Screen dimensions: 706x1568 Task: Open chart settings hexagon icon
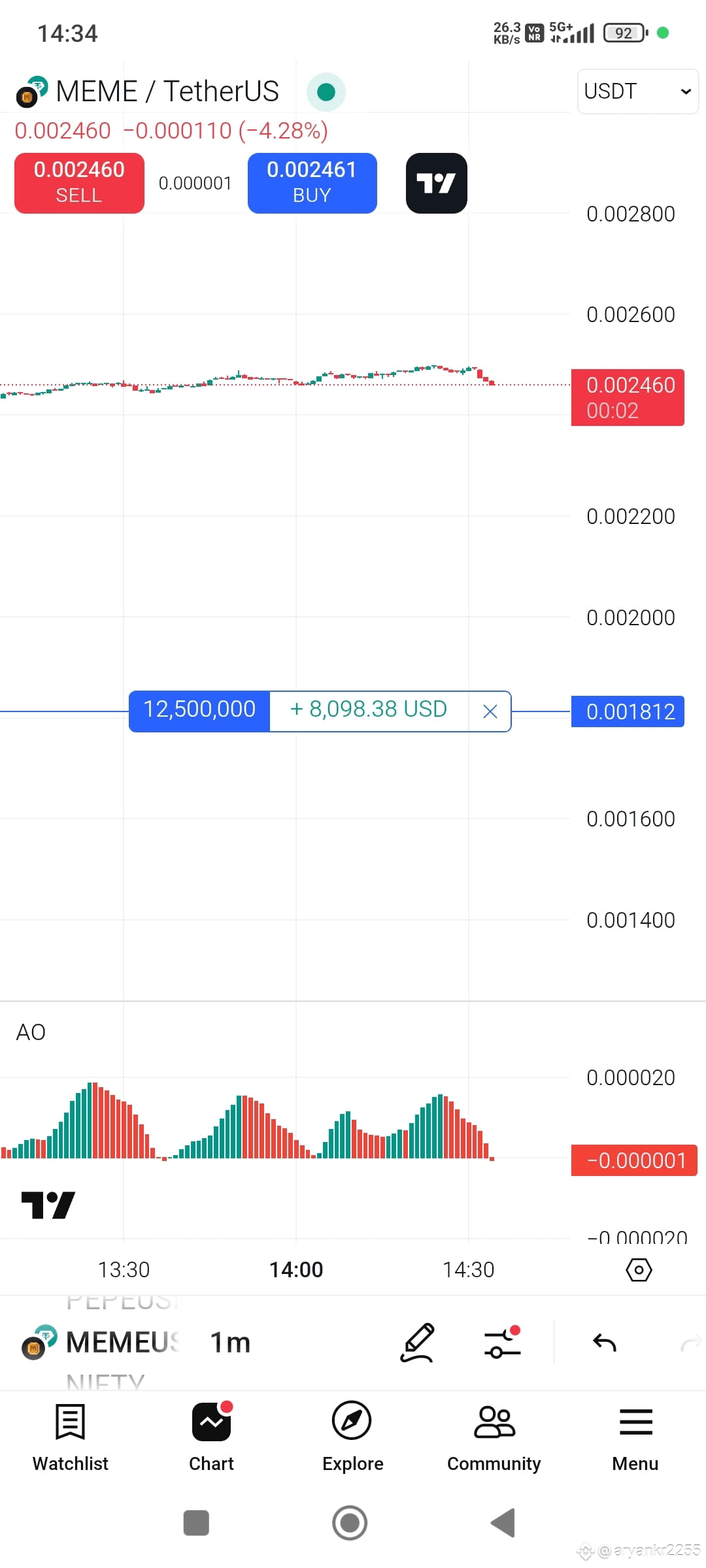click(x=639, y=1270)
